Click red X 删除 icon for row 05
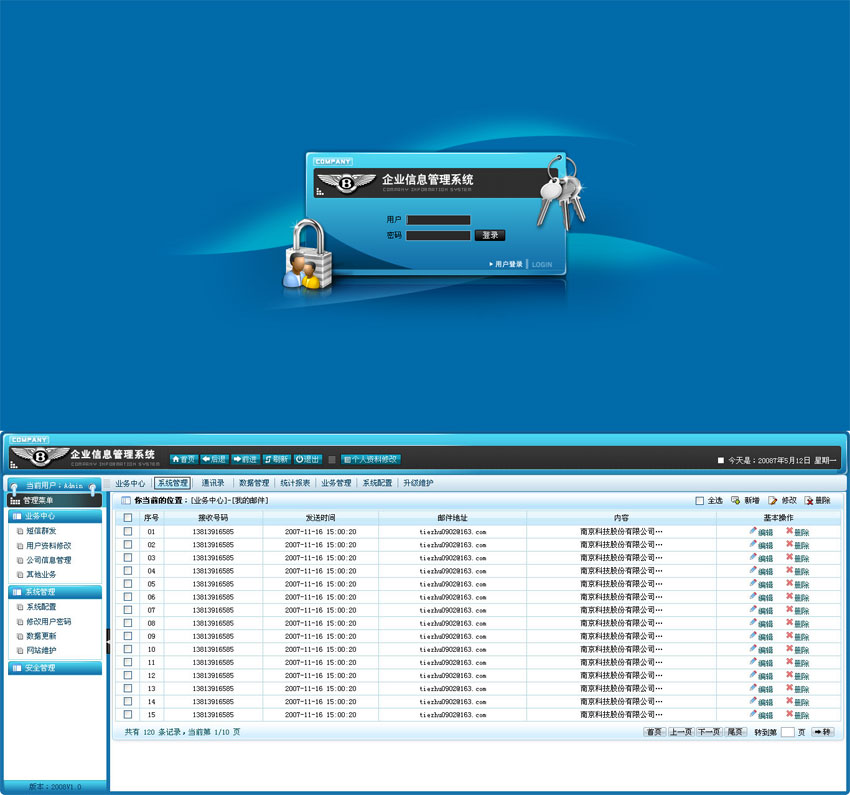This screenshot has height=795, width=850. click(x=790, y=583)
